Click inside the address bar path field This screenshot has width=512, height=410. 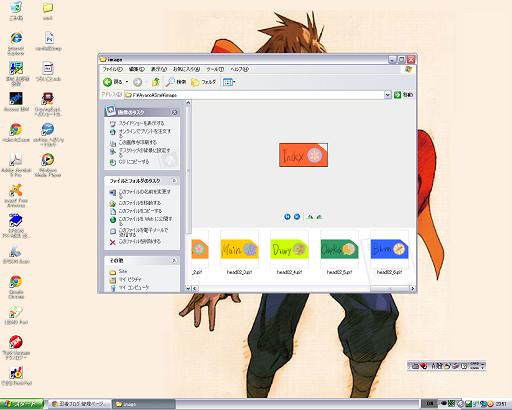tap(254, 95)
